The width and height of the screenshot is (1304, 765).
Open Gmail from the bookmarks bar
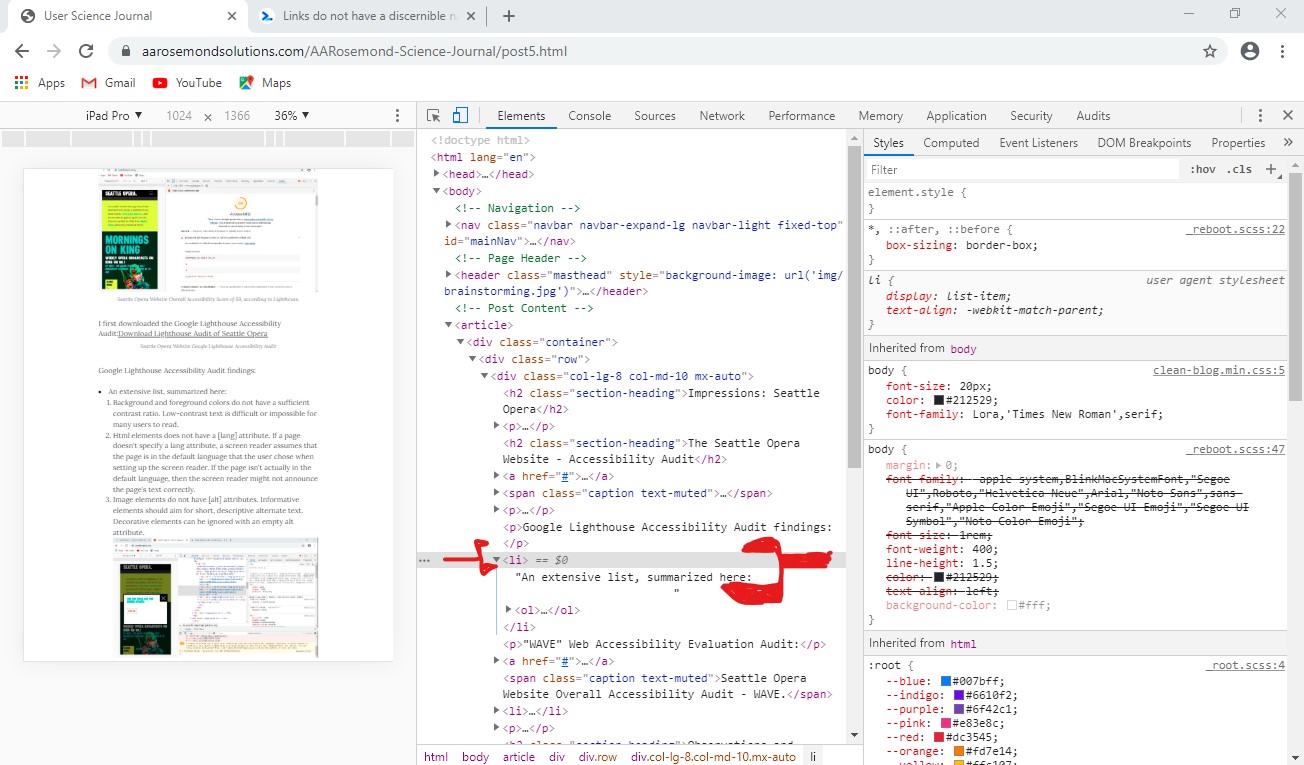(107, 82)
